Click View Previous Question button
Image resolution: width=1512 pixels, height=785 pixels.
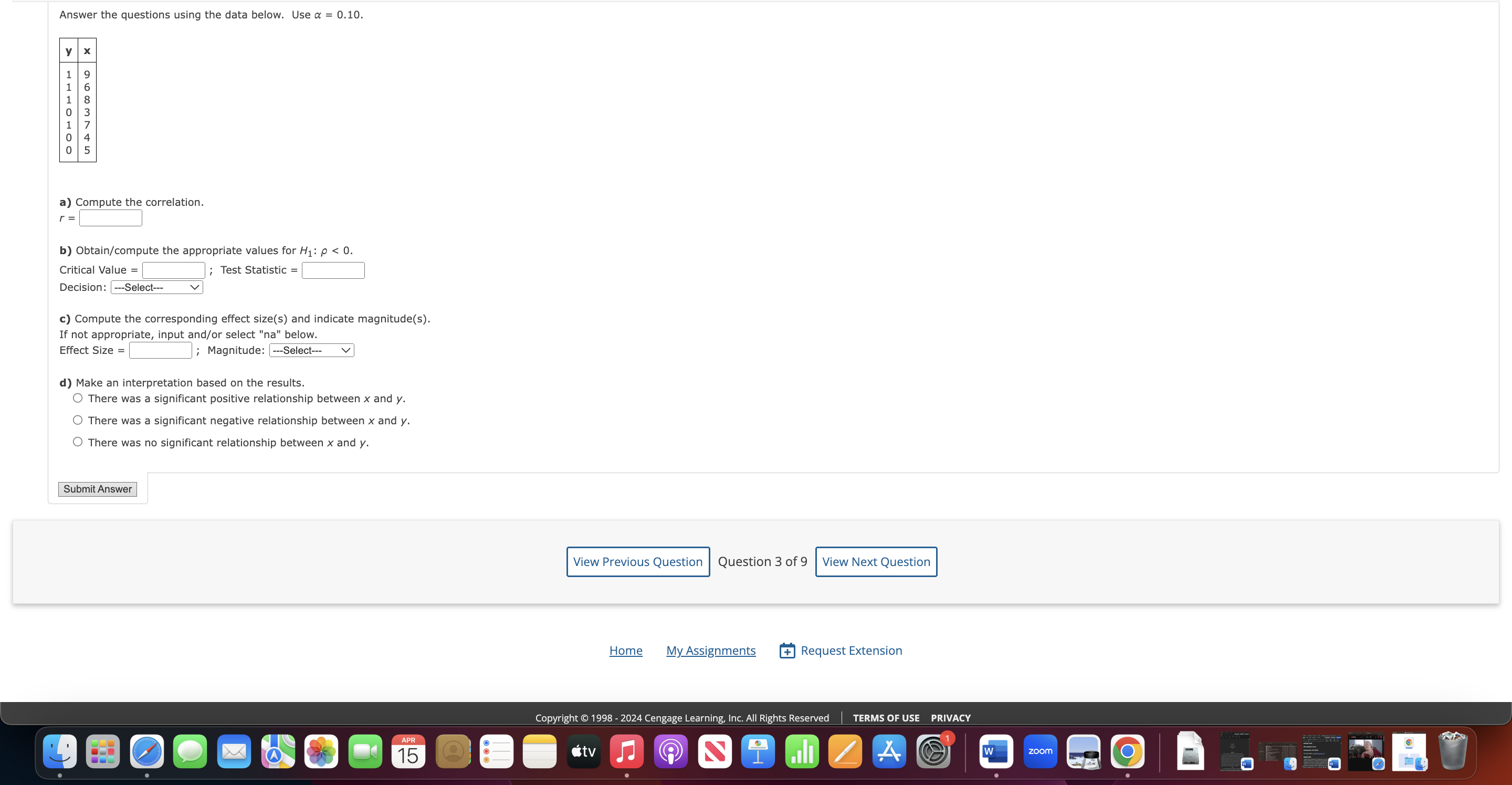(x=637, y=562)
